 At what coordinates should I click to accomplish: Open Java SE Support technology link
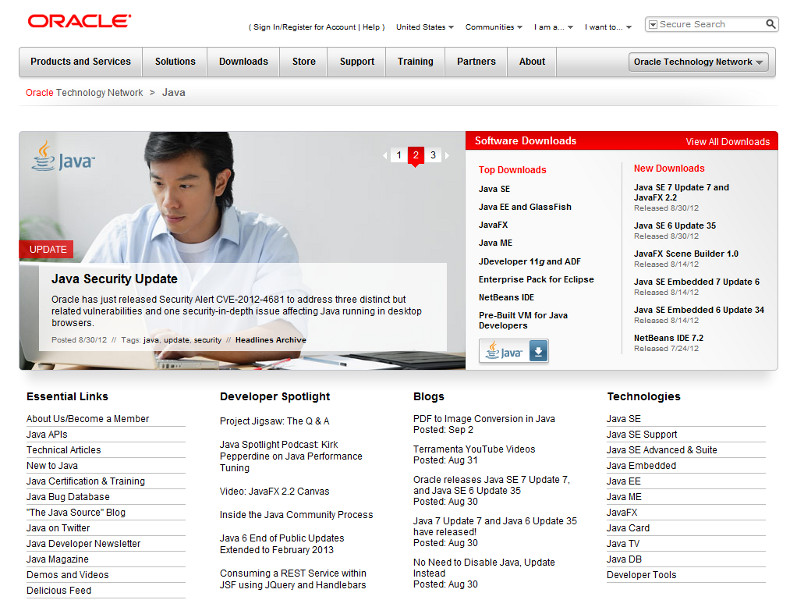(641, 434)
